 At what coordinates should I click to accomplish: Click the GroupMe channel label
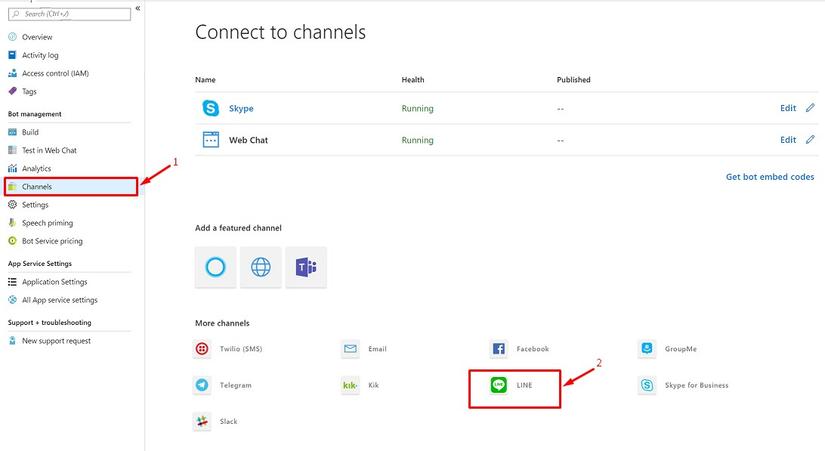pyautogui.click(x=680, y=348)
